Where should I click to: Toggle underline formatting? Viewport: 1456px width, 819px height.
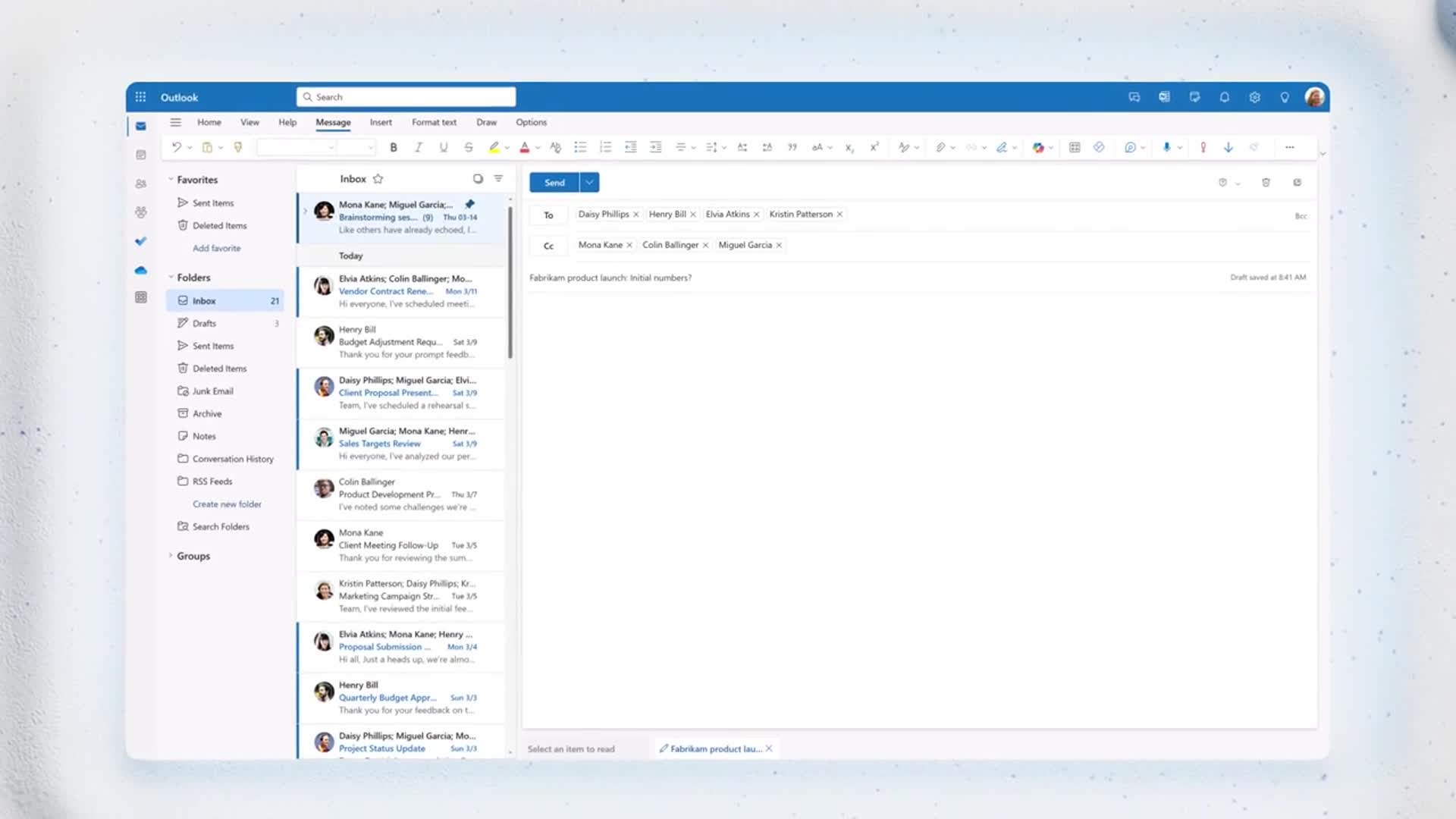444,148
